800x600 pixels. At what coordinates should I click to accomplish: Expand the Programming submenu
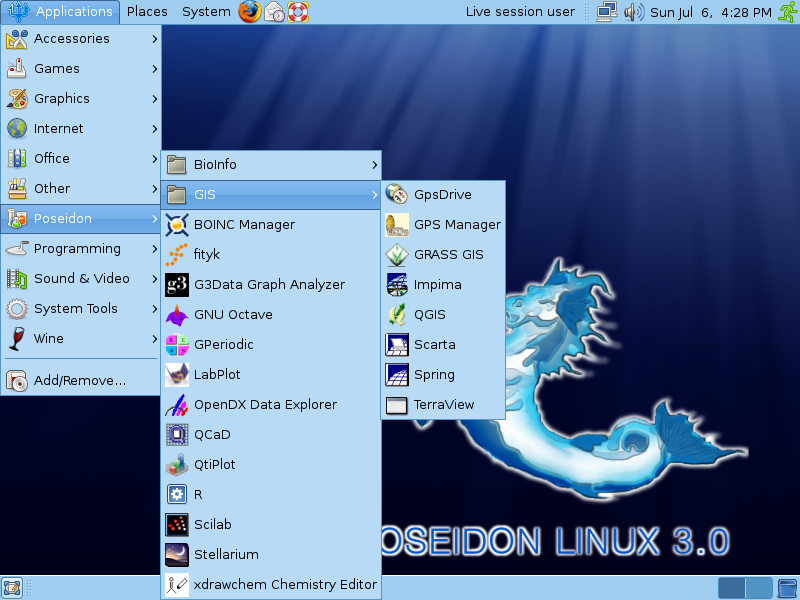click(x=81, y=248)
